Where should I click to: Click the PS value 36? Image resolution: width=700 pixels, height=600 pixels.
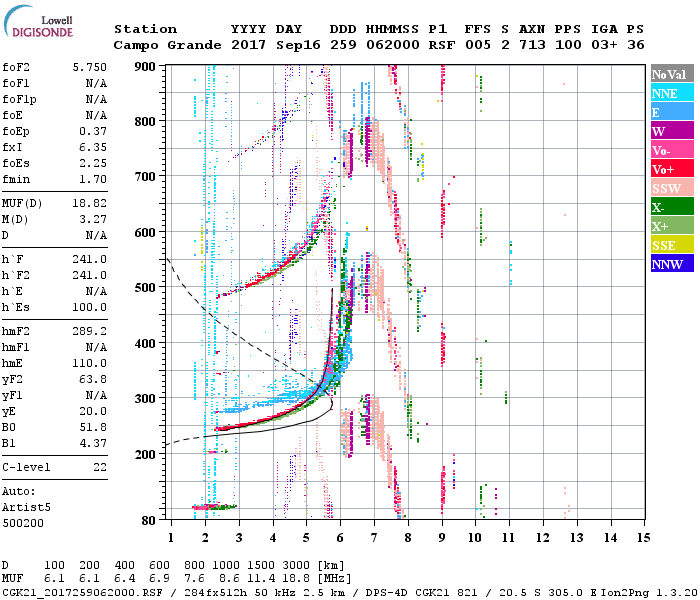635,46
